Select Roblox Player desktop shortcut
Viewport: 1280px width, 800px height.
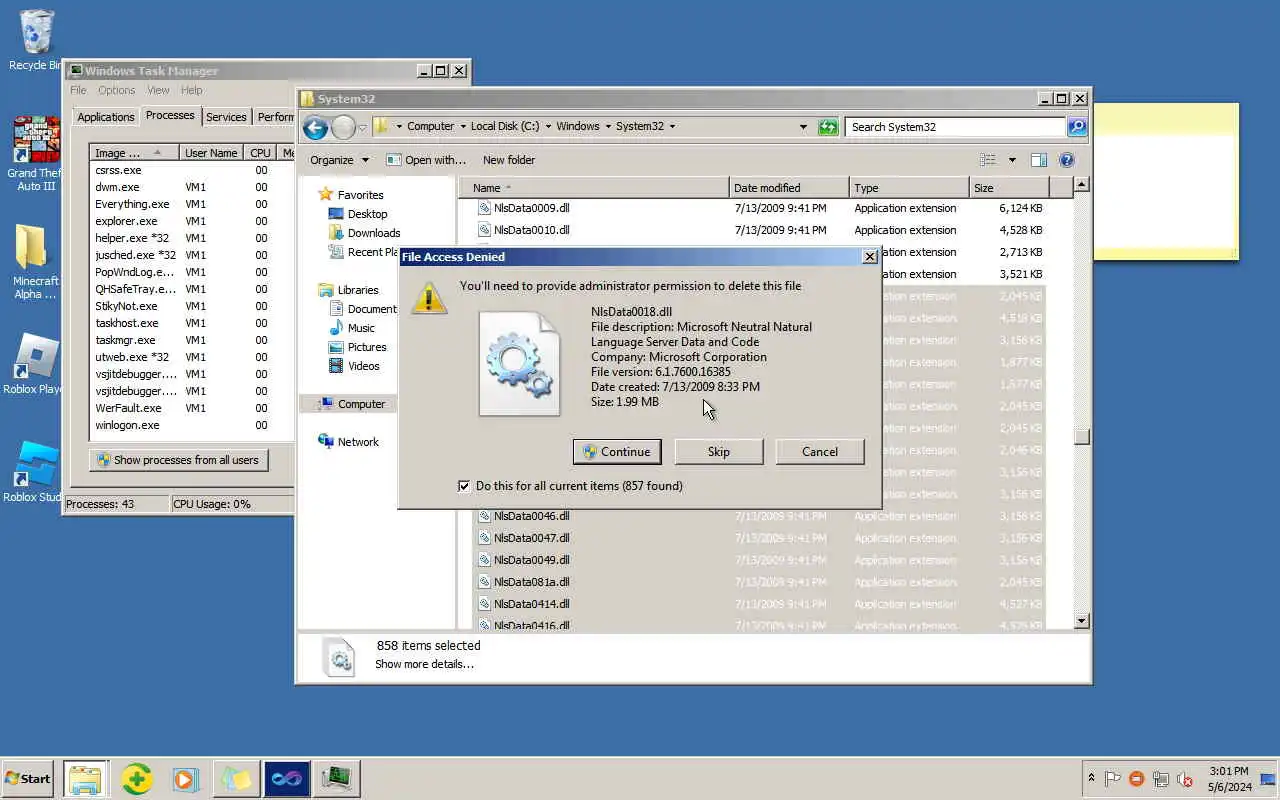[x=36, y=364]
